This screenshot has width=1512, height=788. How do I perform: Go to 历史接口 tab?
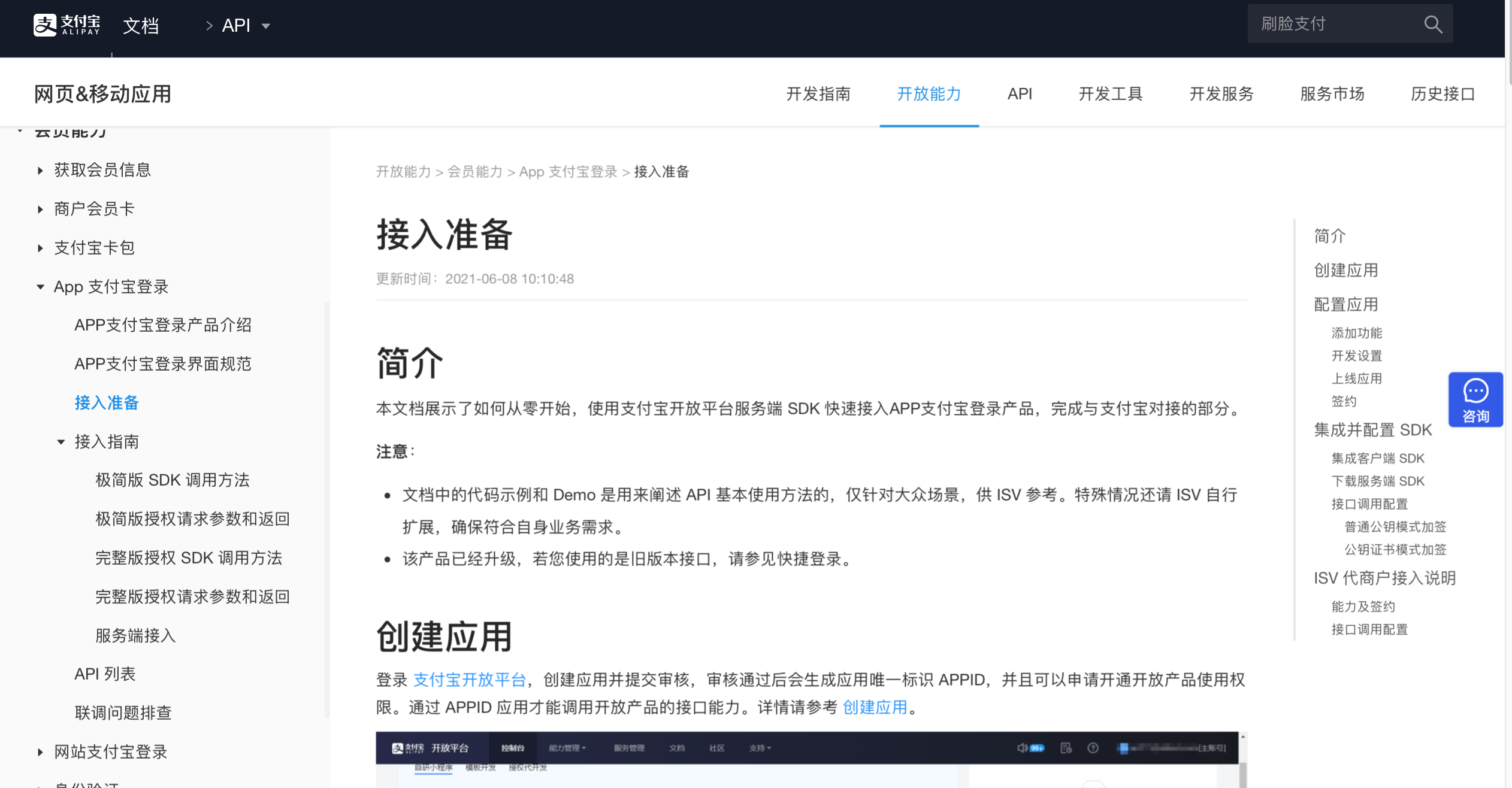1442,94
